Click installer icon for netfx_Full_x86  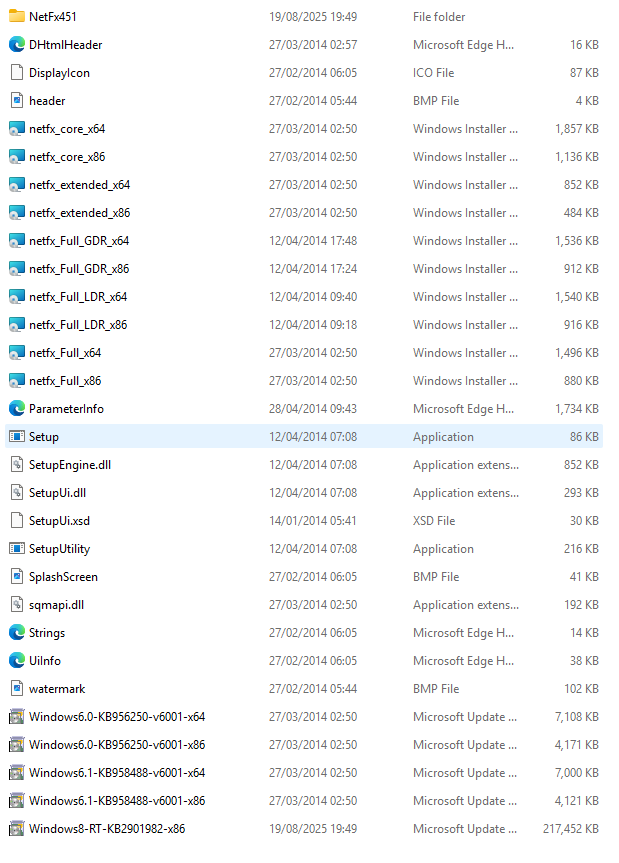click(x=17, y=381)
